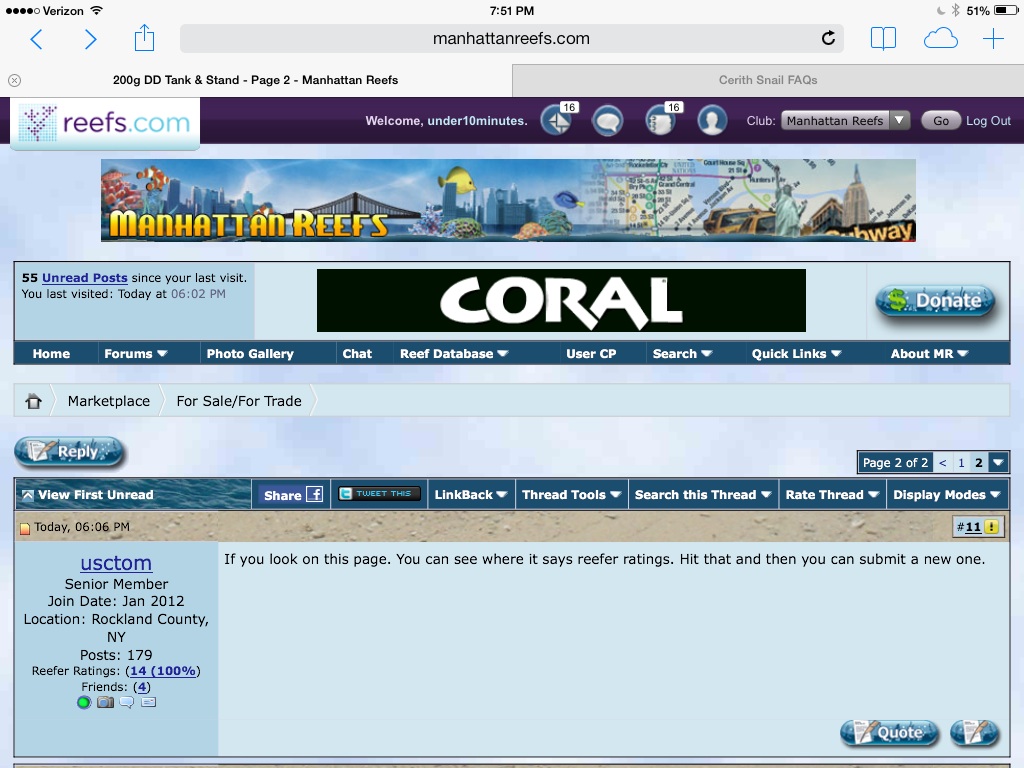Screen dimensions: 1024x768
Task: Open Reefer Ratings 14 (100%) link
Action: point(163,671)
